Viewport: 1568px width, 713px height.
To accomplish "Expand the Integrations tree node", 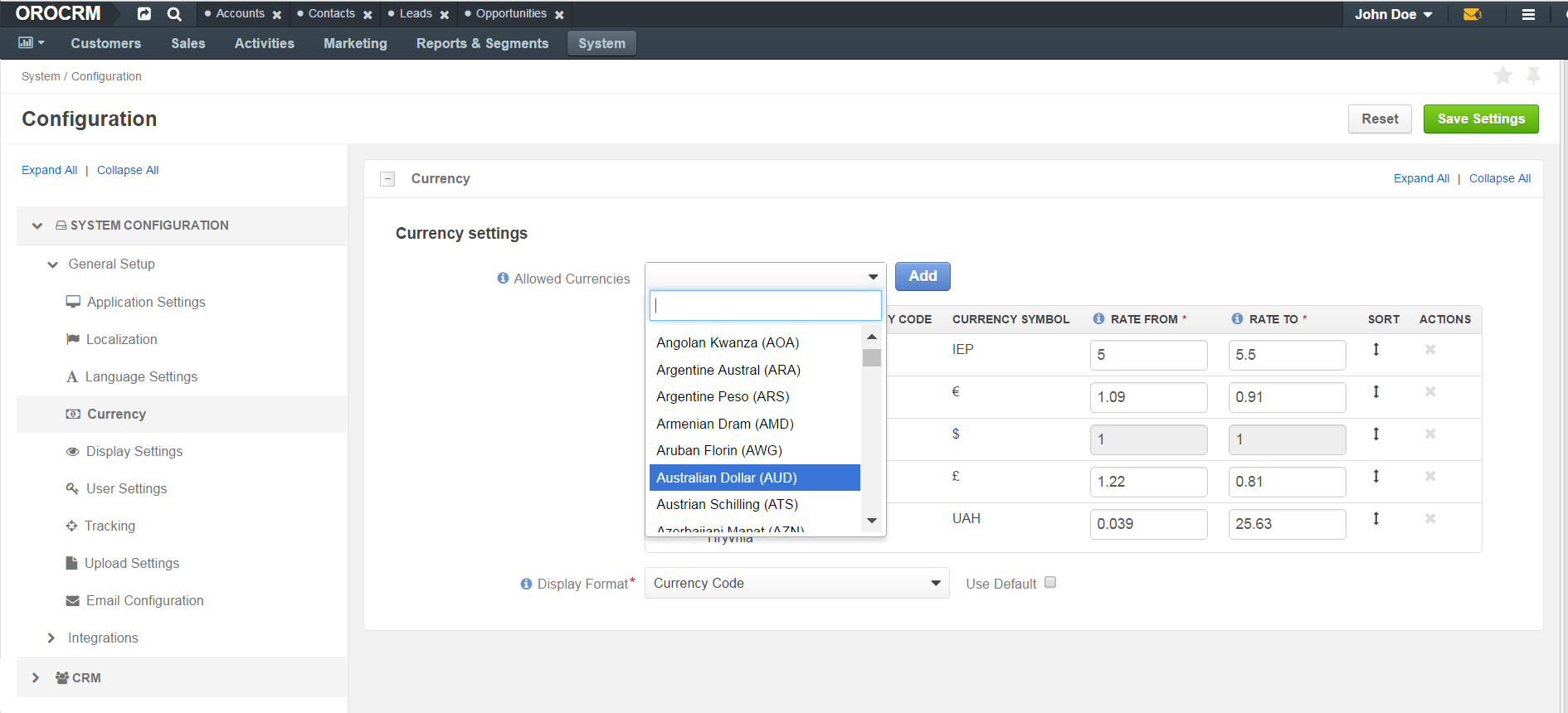I will tap(51, 638).
